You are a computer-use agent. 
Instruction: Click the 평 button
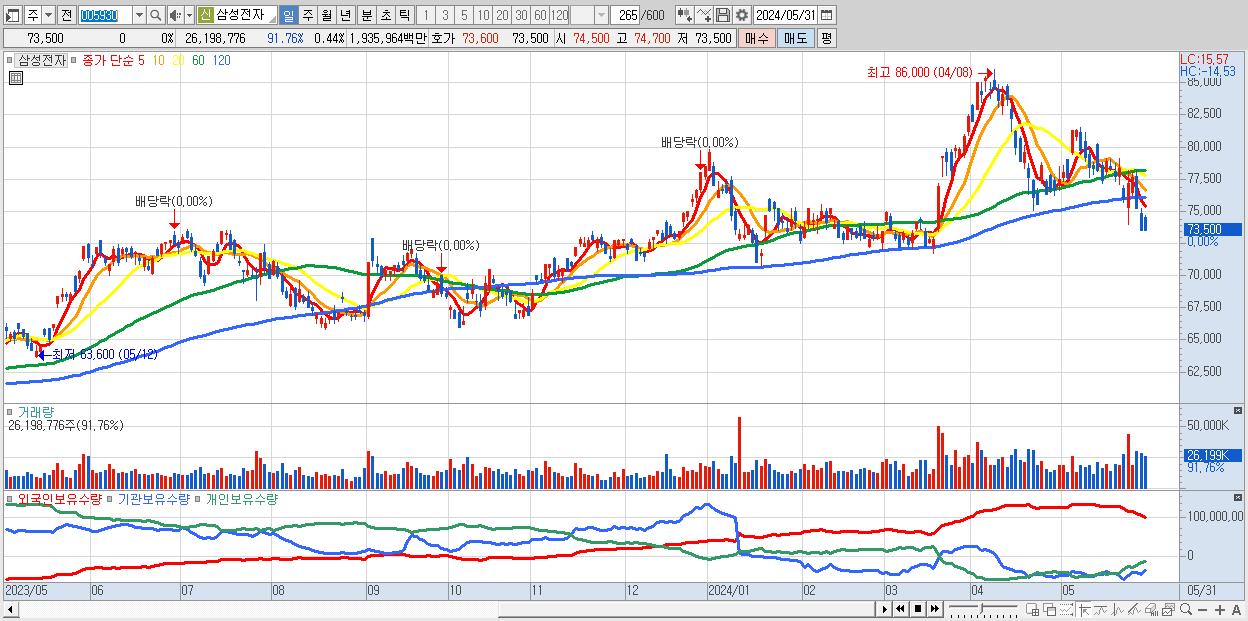[x=826, y=38]
